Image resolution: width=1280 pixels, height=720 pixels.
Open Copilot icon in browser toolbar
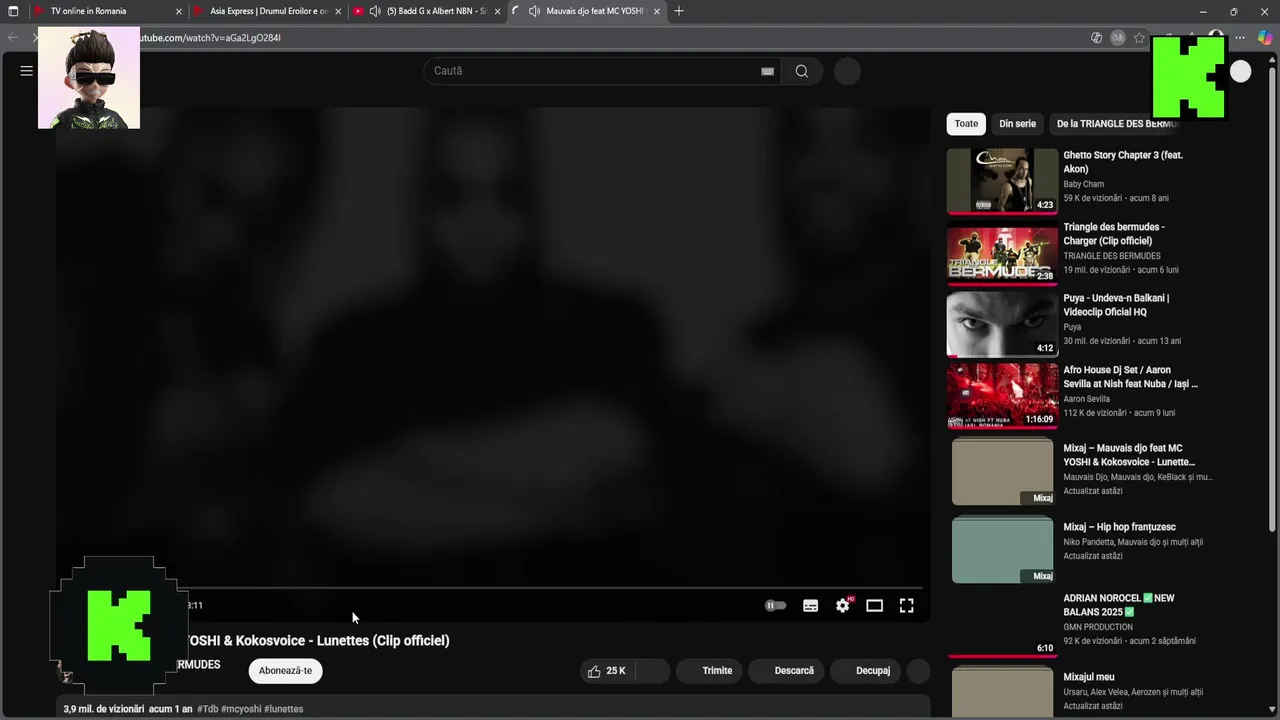click(x=1265, y=38)
